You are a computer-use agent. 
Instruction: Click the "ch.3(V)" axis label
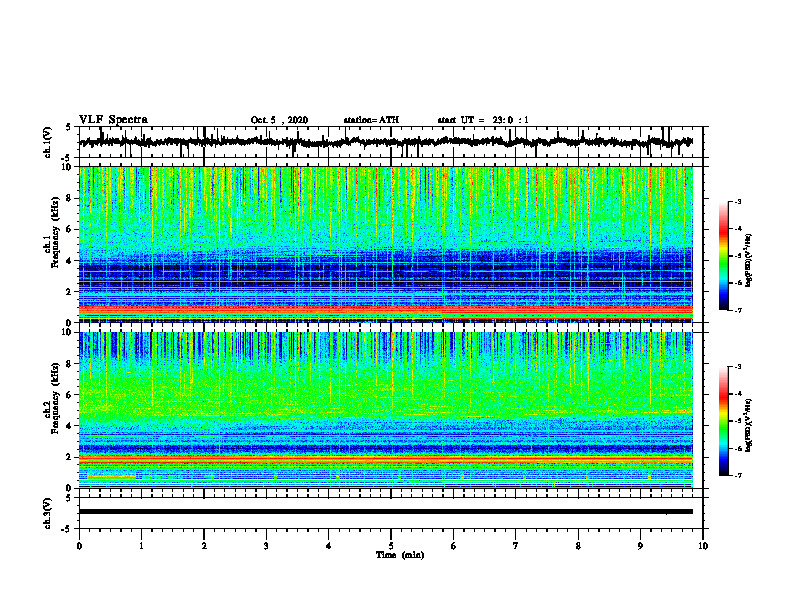(48, 513)
